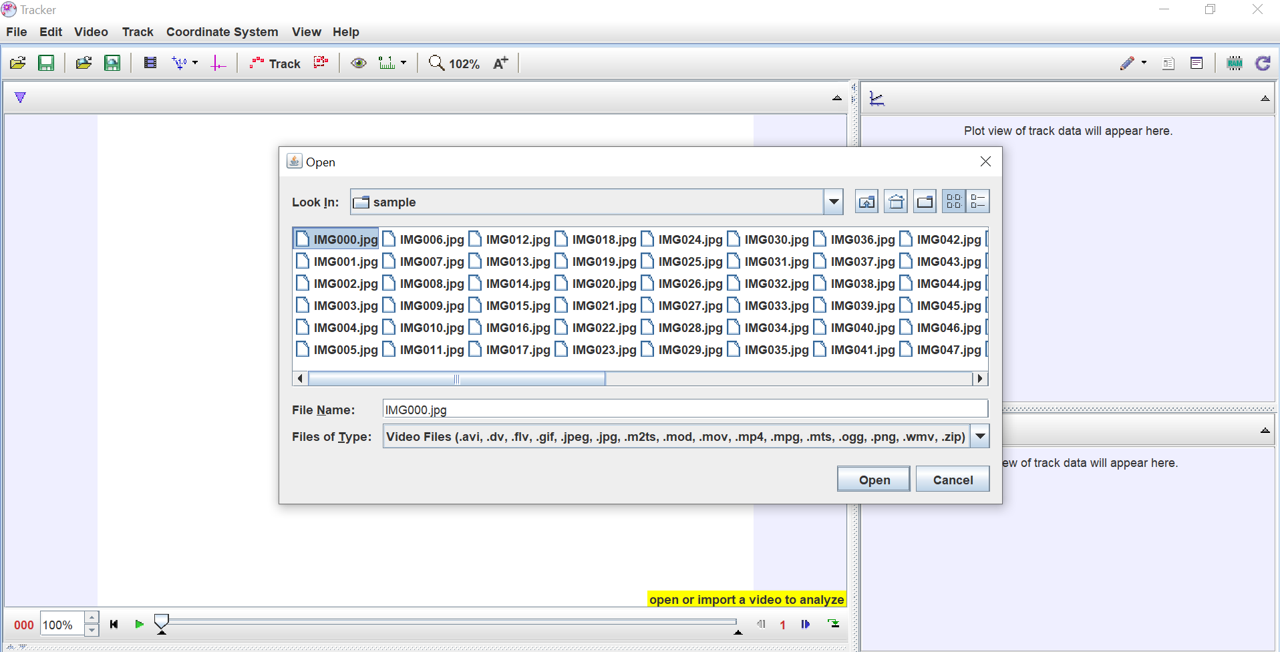Screen dimensions: 1280x652
Task: Click the Cancel button in dialog
Action: tap(953, 480)
